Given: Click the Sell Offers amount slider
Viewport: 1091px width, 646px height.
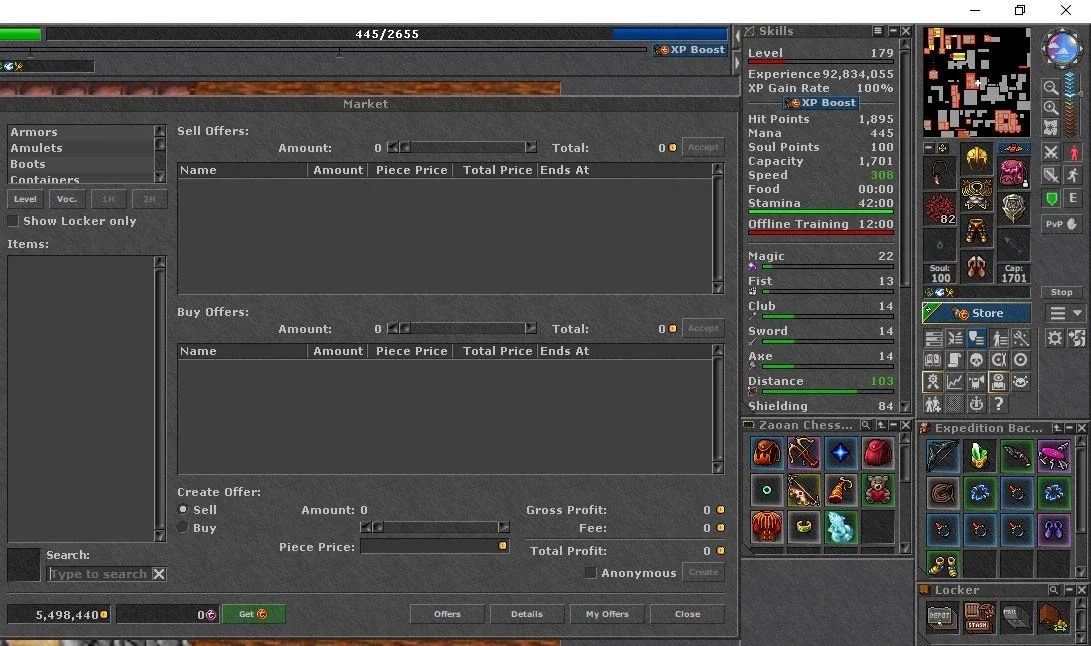Looking at the screenshot, I should 462,148.
